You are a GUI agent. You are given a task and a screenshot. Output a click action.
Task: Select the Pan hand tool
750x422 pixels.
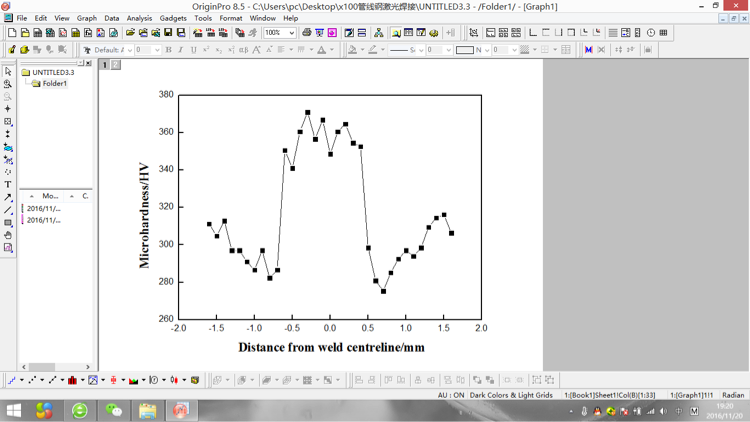tap(8, 235)
